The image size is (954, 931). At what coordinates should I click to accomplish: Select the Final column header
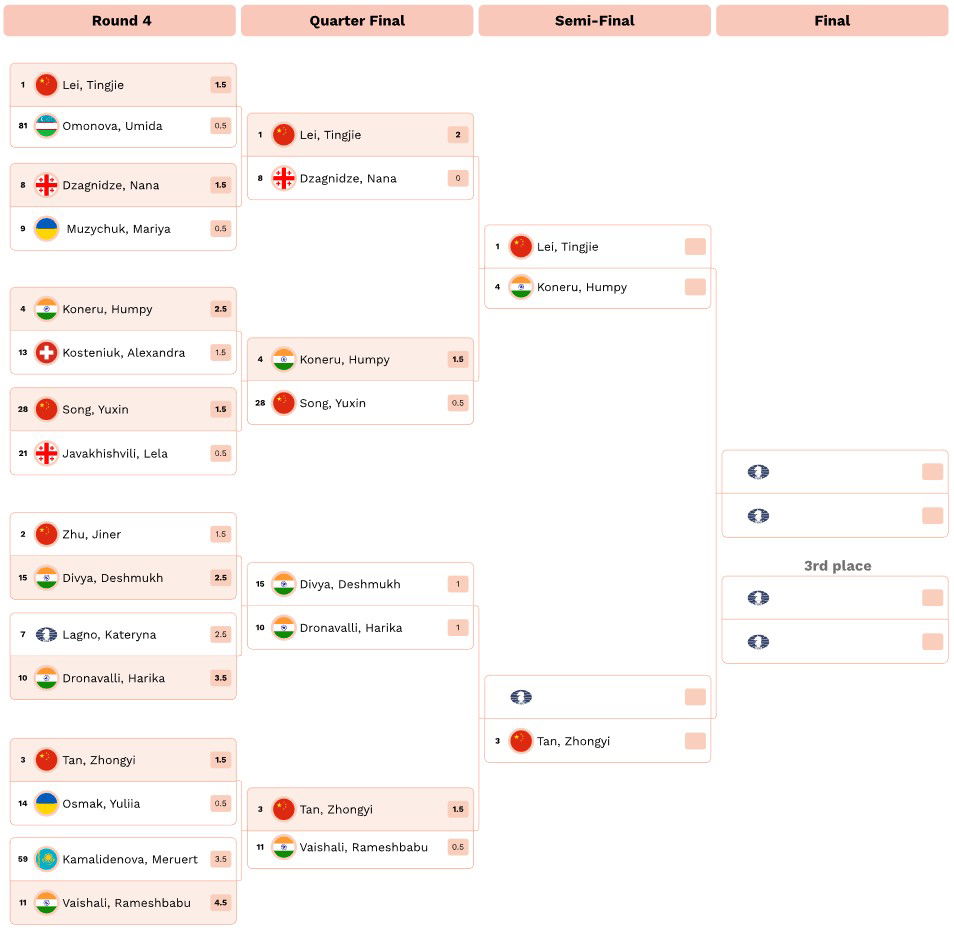click(x=832, y=21)
